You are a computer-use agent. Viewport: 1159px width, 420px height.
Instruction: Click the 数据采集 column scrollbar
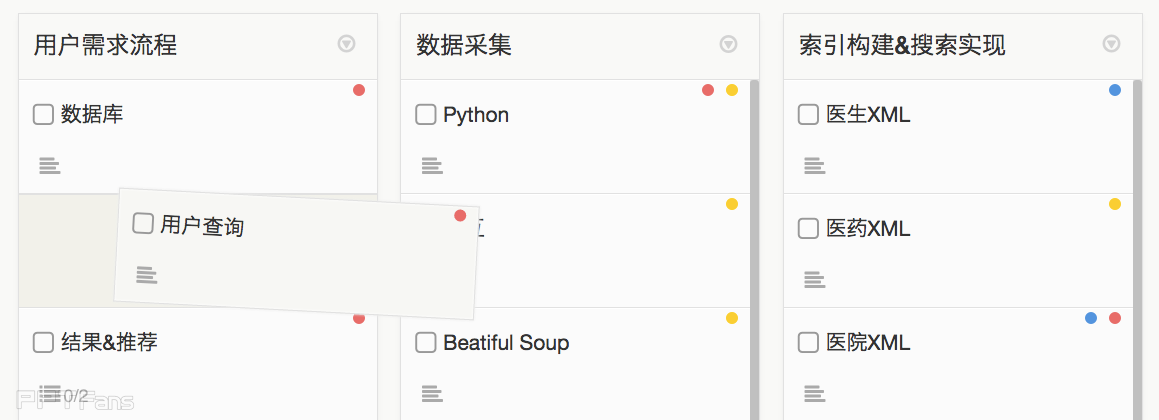pos(754,250)
